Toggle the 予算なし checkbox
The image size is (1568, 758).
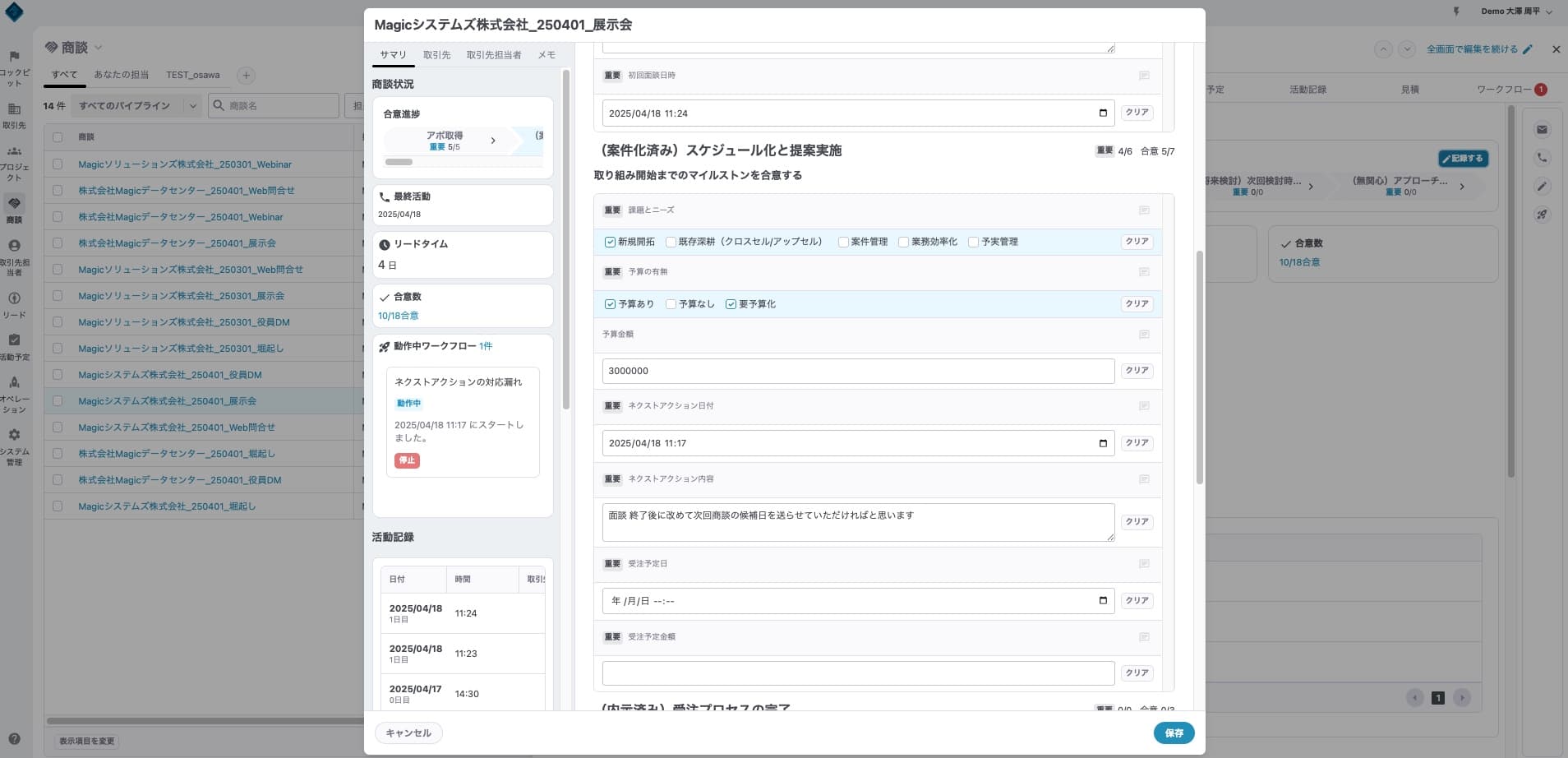pyautogui.click(x=671, y=304)
